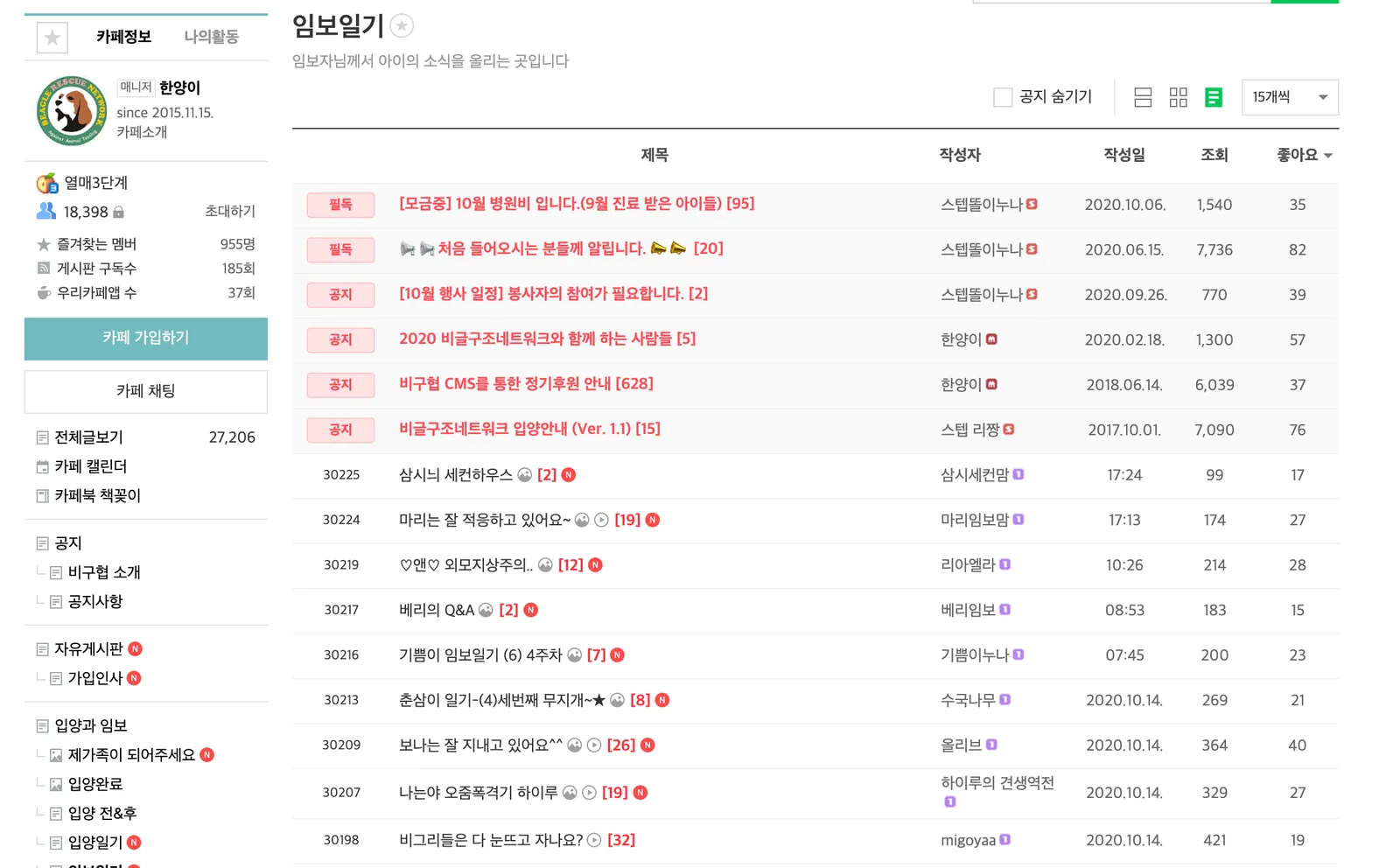Click the 열매3단계 cafe rank icon
The height and width of the screenshot is (868, 1400).
click(x=47, y=183)
